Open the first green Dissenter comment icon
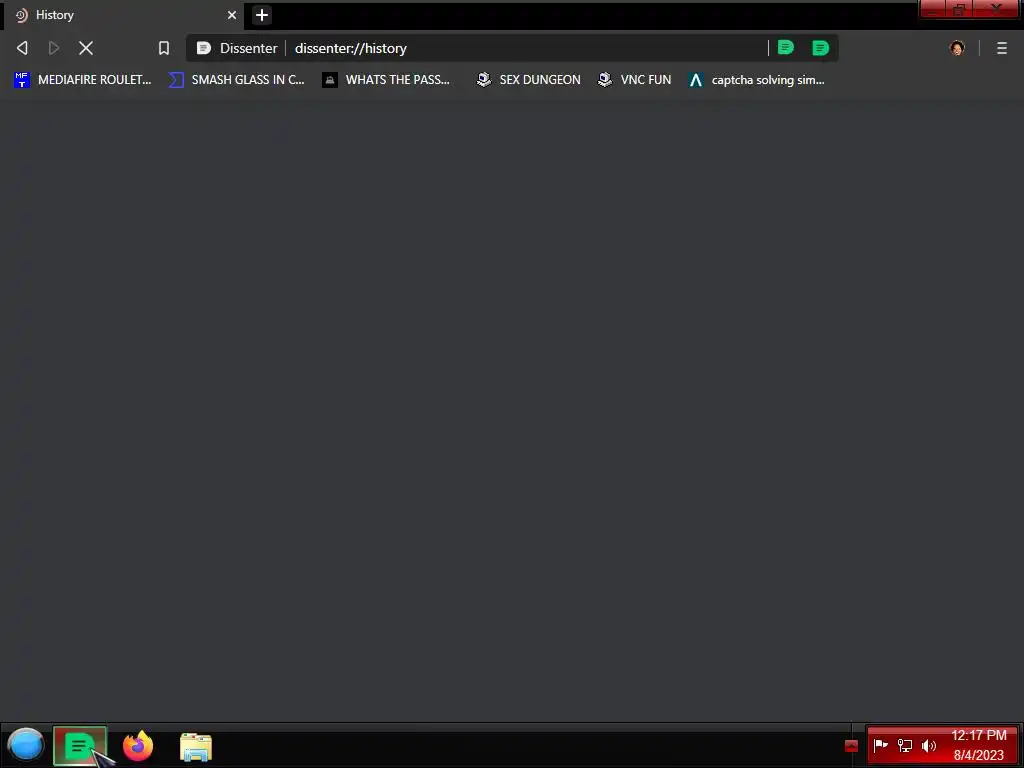This screenshot has width=1024, height=768. pos(786,47)
